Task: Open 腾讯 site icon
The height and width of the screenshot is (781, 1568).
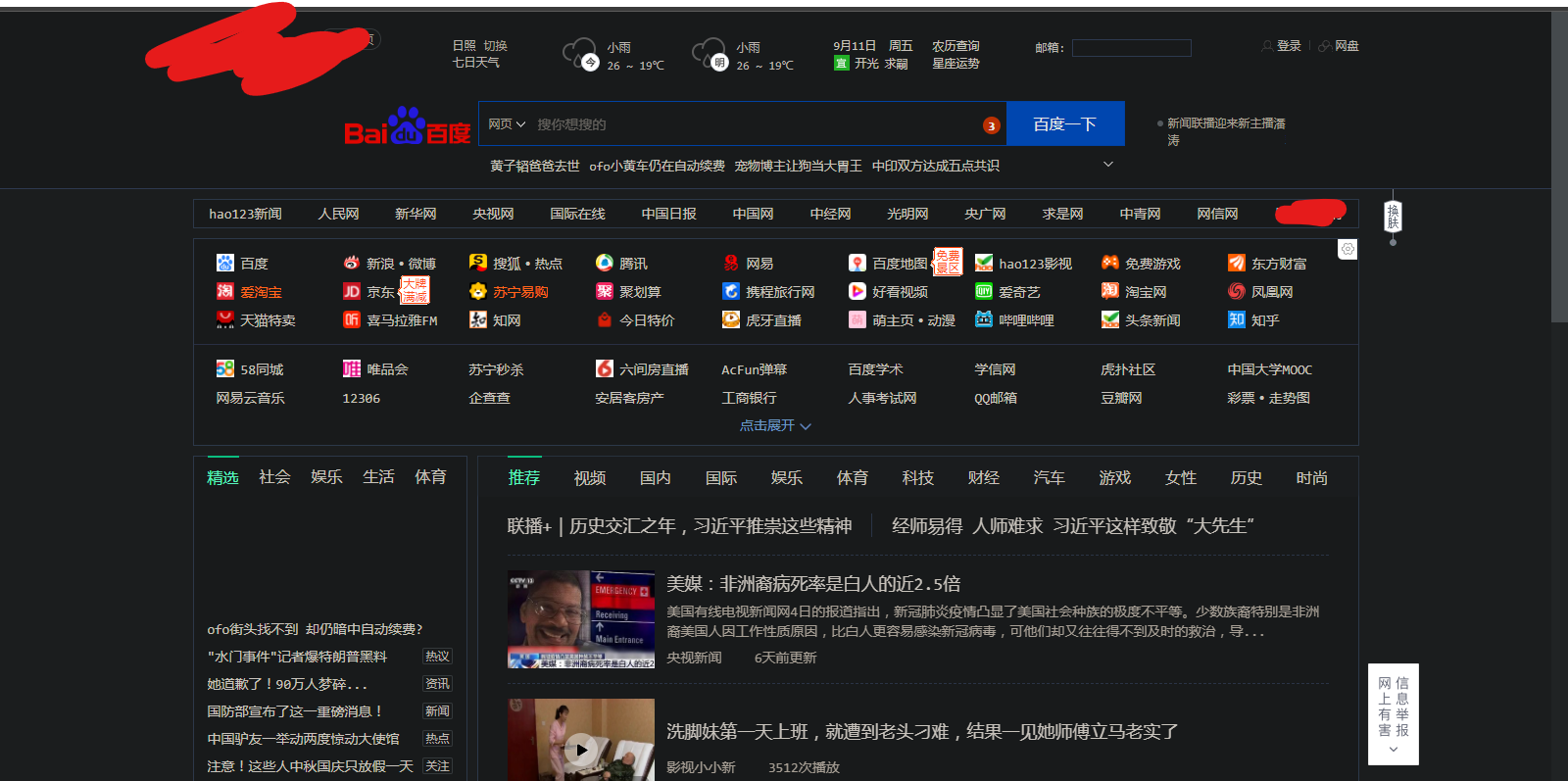Action: tap(605, 263)
